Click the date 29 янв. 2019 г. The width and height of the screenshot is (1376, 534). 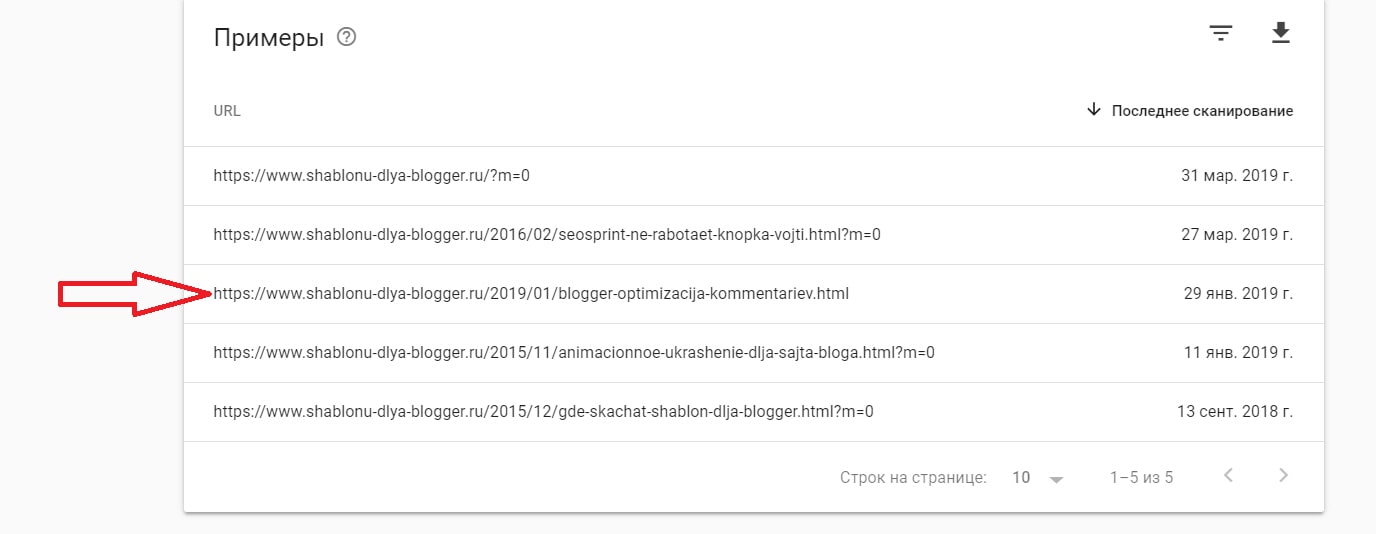point(1238,294)
